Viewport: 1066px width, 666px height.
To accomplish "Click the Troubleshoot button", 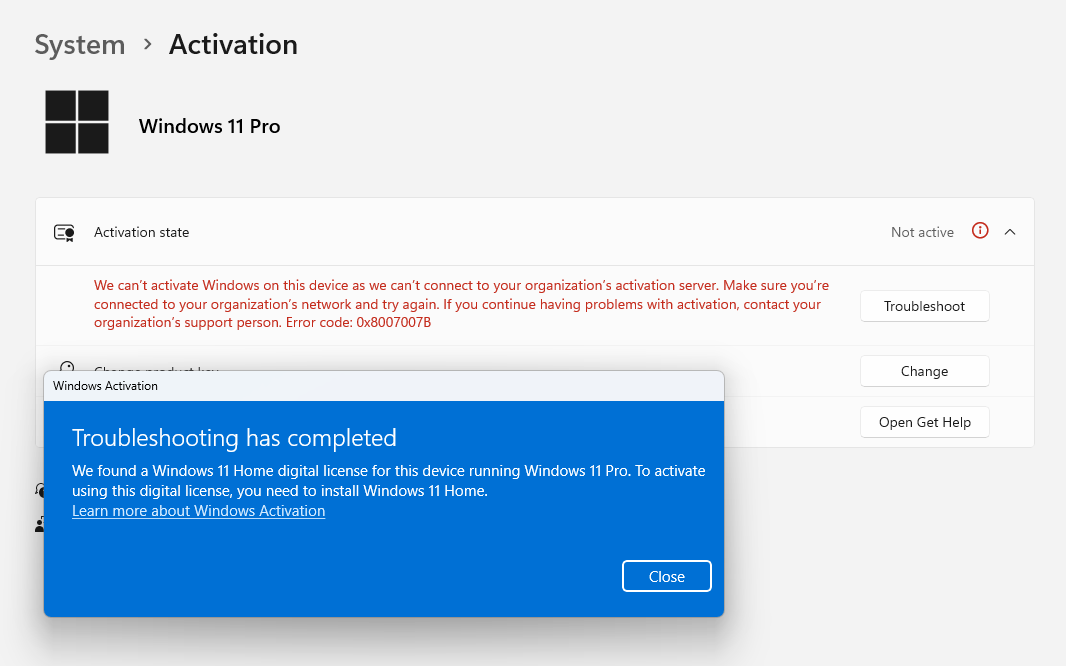I will click(924, 306).
